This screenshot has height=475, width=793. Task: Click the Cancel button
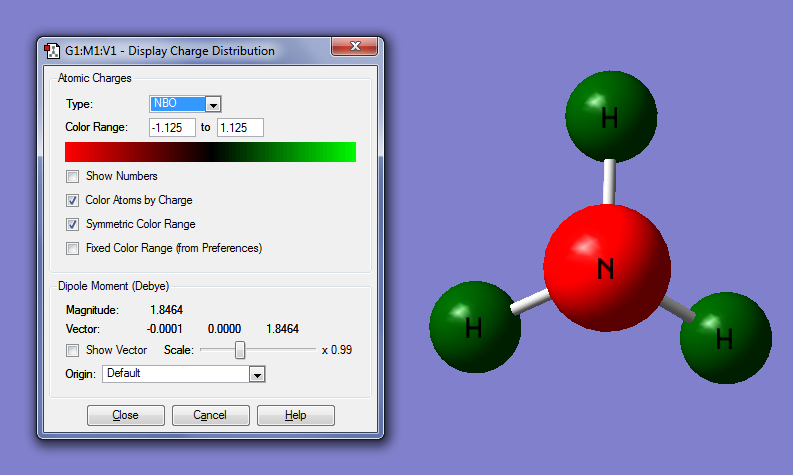click(210, 415)
